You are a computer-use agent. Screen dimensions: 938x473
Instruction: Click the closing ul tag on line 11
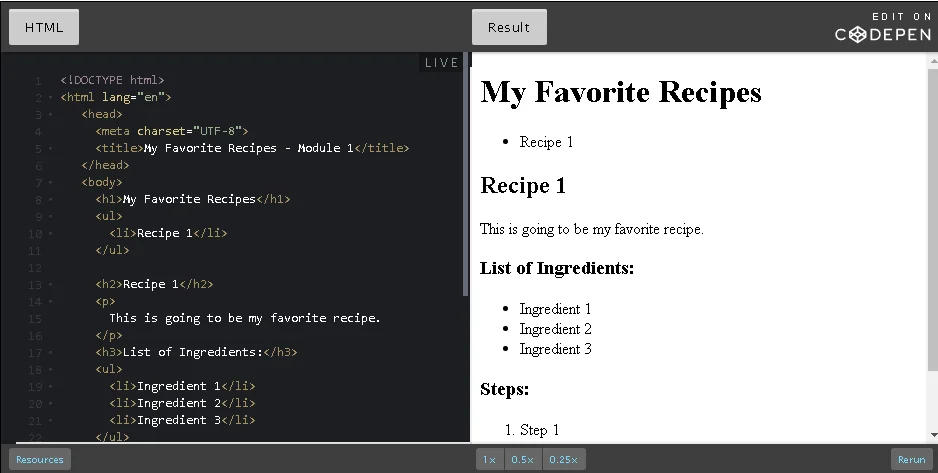click(x=112, y=251)
